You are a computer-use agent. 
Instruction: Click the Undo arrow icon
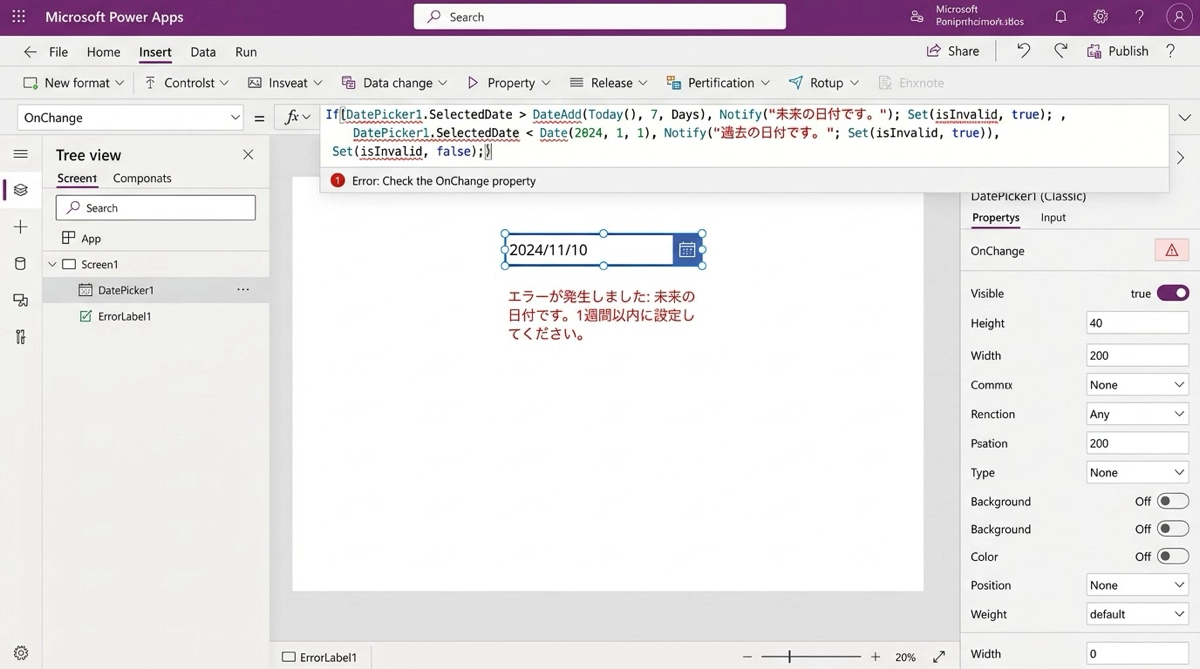[1023, 51]
